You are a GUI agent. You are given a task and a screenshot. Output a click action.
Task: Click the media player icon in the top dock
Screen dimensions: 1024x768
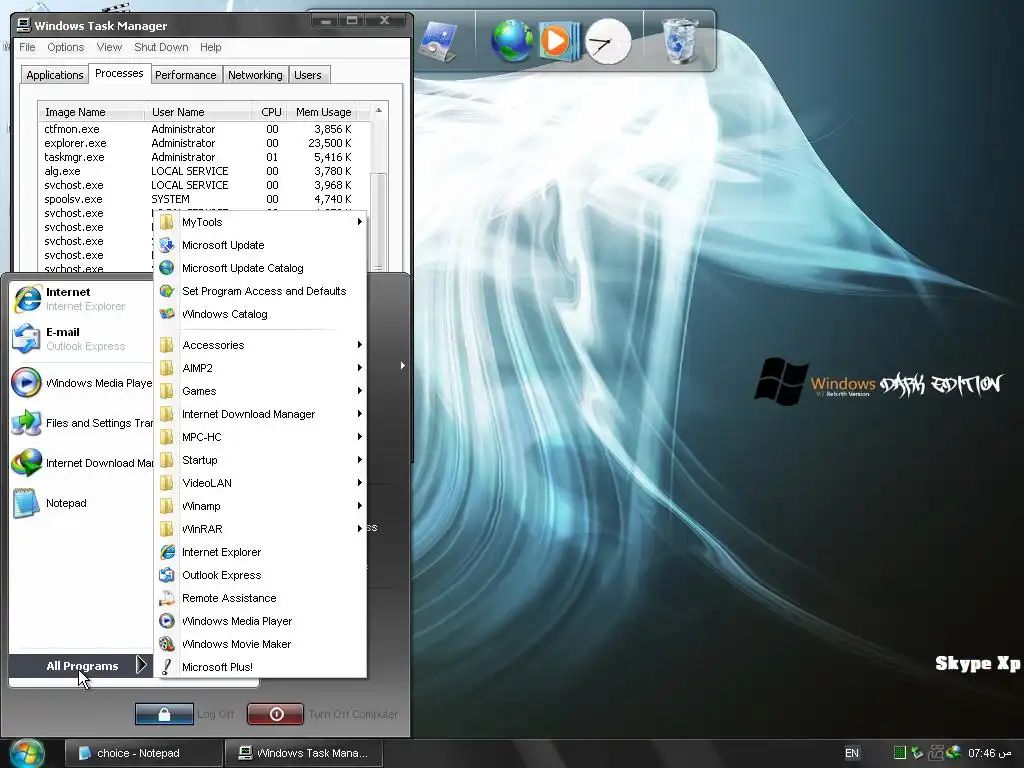click(x=558, y=40)
